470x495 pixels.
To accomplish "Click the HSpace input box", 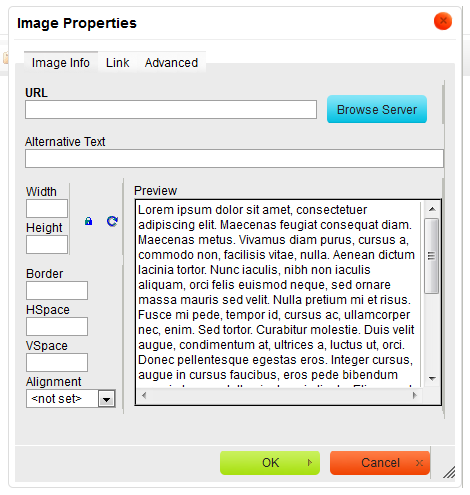I will pyautogui.click(x=57, y=326).
